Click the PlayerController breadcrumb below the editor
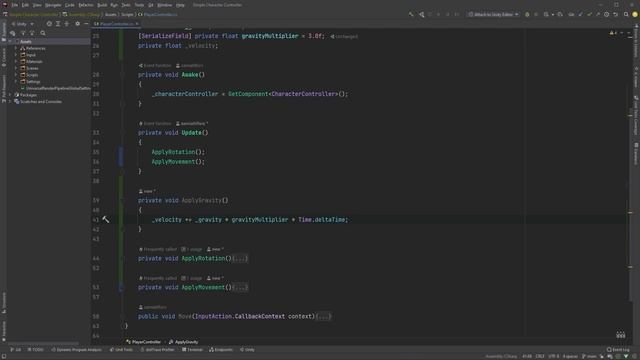The height and width of the screenshot is (360, 640). 144,342
